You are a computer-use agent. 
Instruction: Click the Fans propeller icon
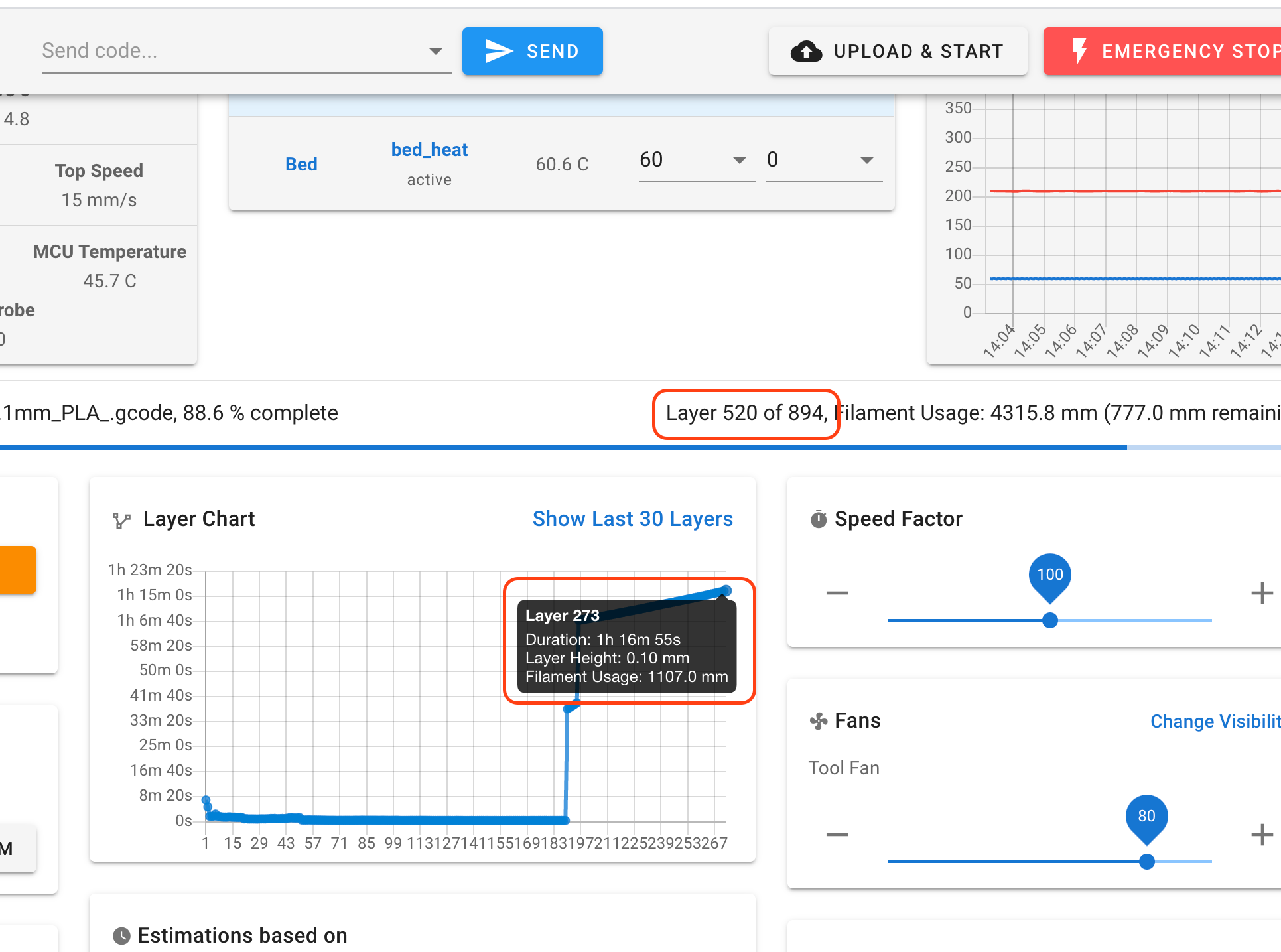(819, 721)
